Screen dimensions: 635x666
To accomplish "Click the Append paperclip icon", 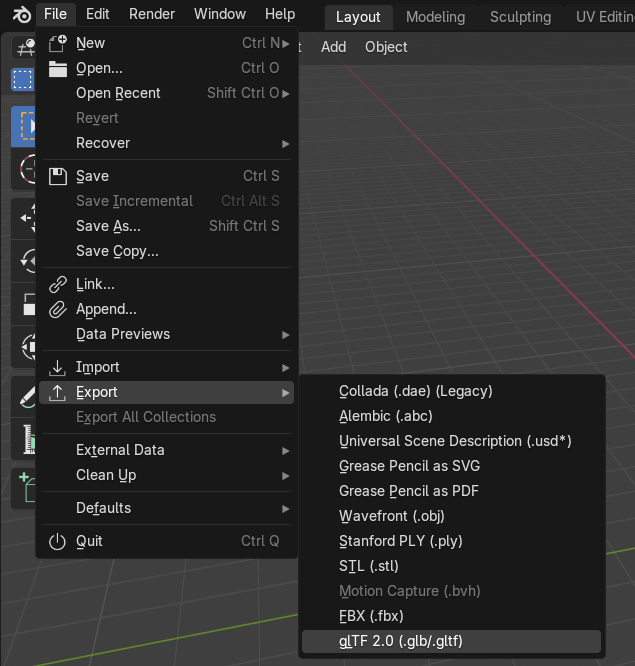I will (57, 309).
